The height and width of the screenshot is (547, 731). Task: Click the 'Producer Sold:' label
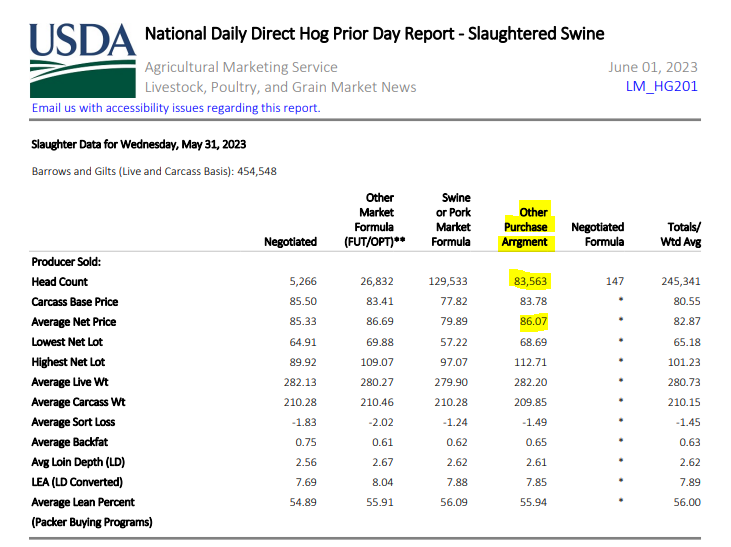[x=66, y=262]
